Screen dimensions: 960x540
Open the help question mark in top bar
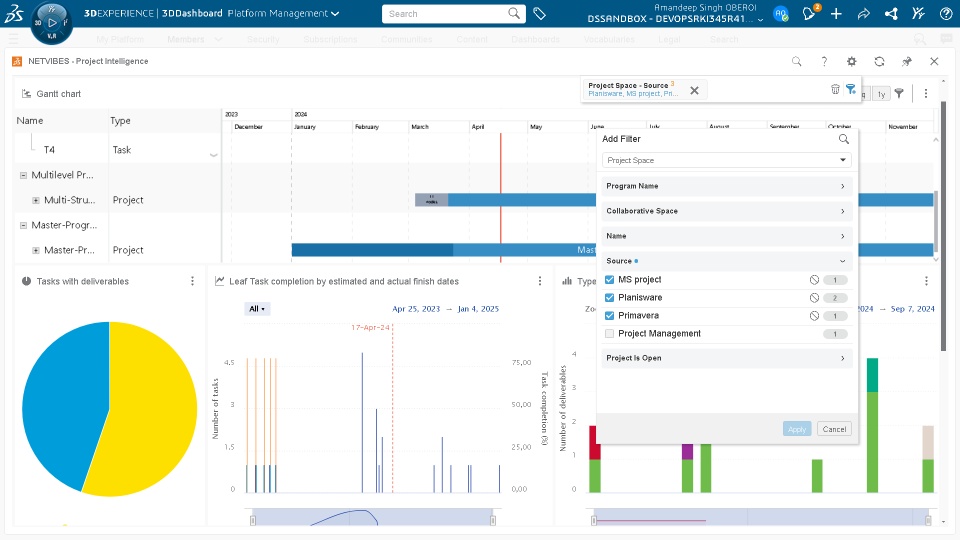click(946, 13)
